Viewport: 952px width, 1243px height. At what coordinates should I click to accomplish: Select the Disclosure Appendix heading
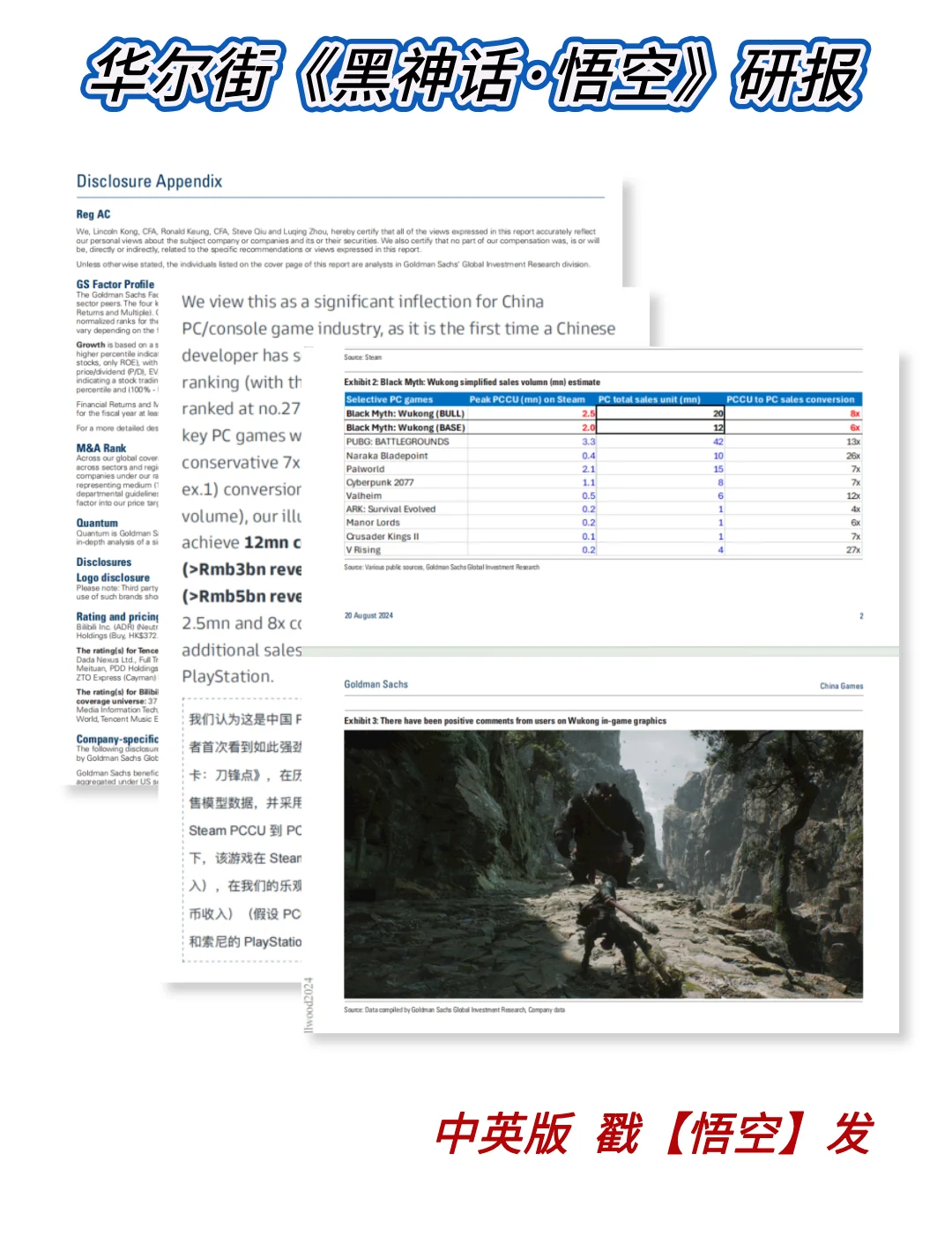pyautogui.click(x=149, y=182)
